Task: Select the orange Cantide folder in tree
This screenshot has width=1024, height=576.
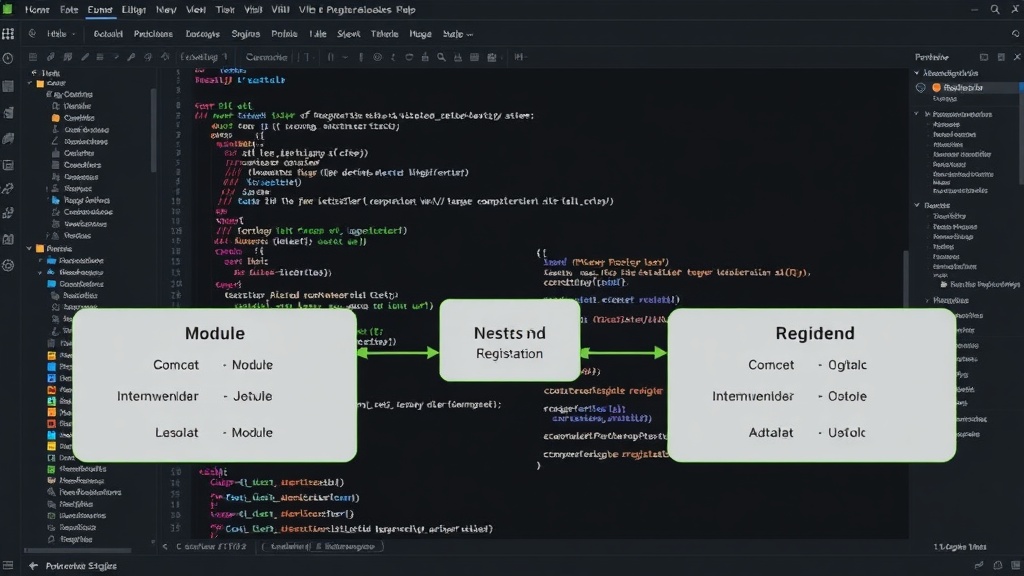Action: click(73, 118)
